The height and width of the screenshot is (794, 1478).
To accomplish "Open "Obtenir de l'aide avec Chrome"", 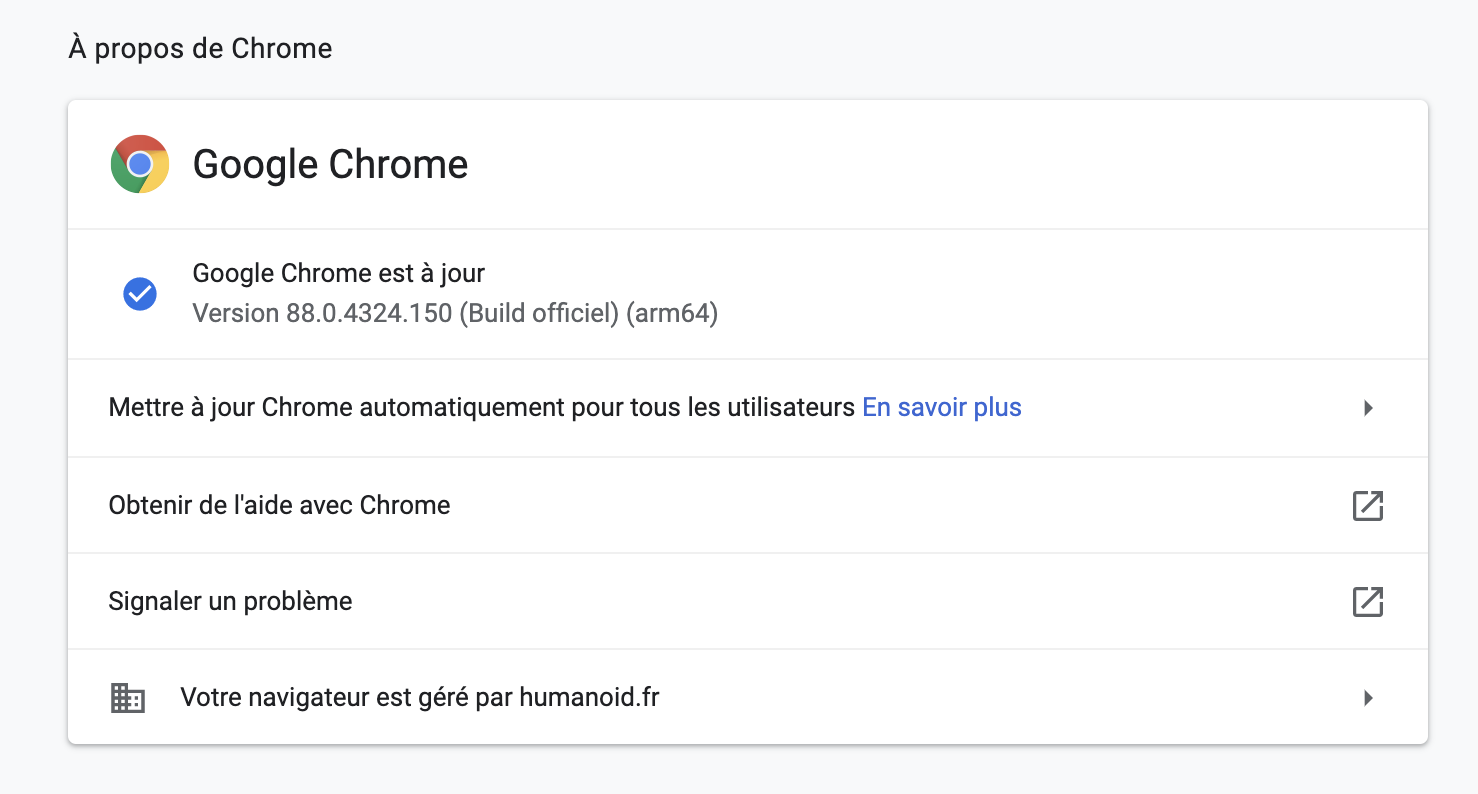I will pyautogui.click(x=279, y=506).
